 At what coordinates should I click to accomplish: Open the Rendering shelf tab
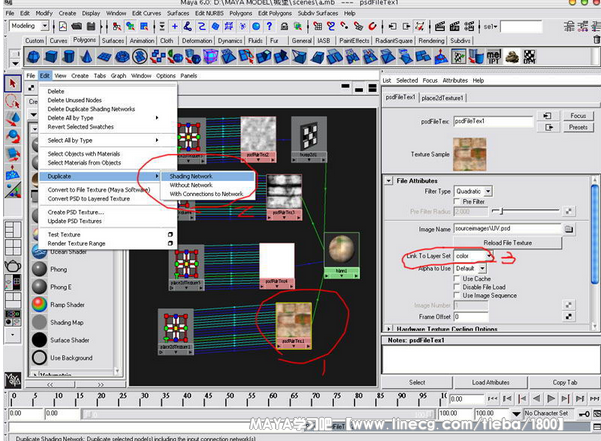tap(431, 41)
